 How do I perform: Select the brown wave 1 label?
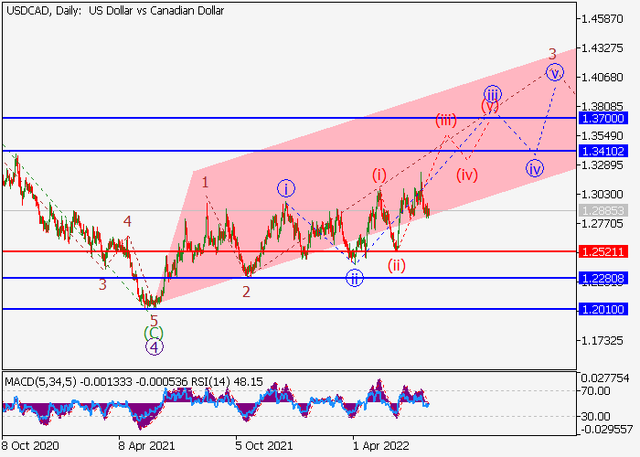[205, 182]
